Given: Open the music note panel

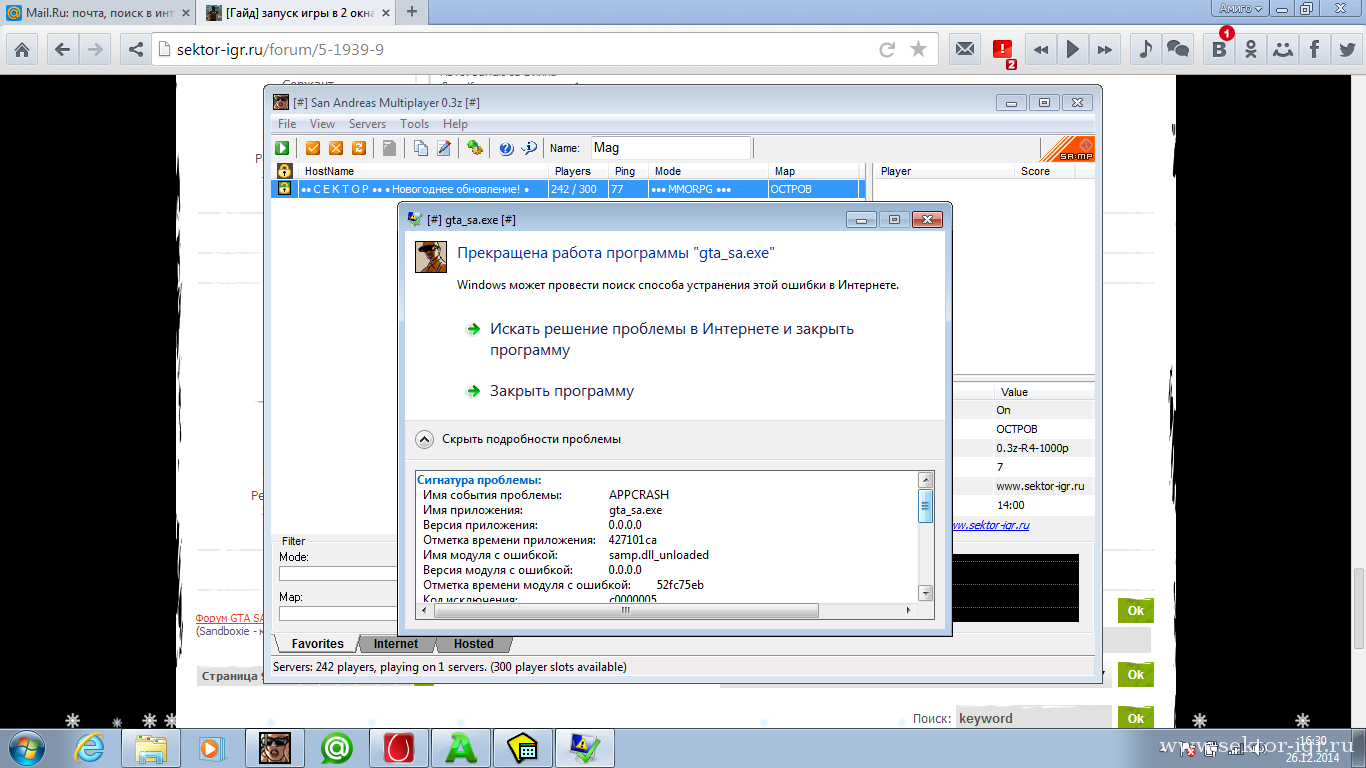Looking at the screenshot, I should [x=1146, y=48].
